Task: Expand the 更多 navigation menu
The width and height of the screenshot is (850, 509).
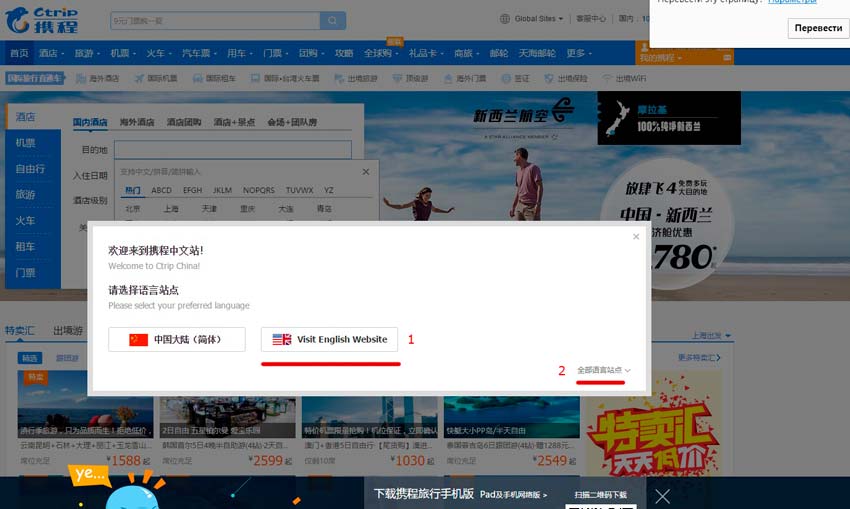Action: [577, 53]
